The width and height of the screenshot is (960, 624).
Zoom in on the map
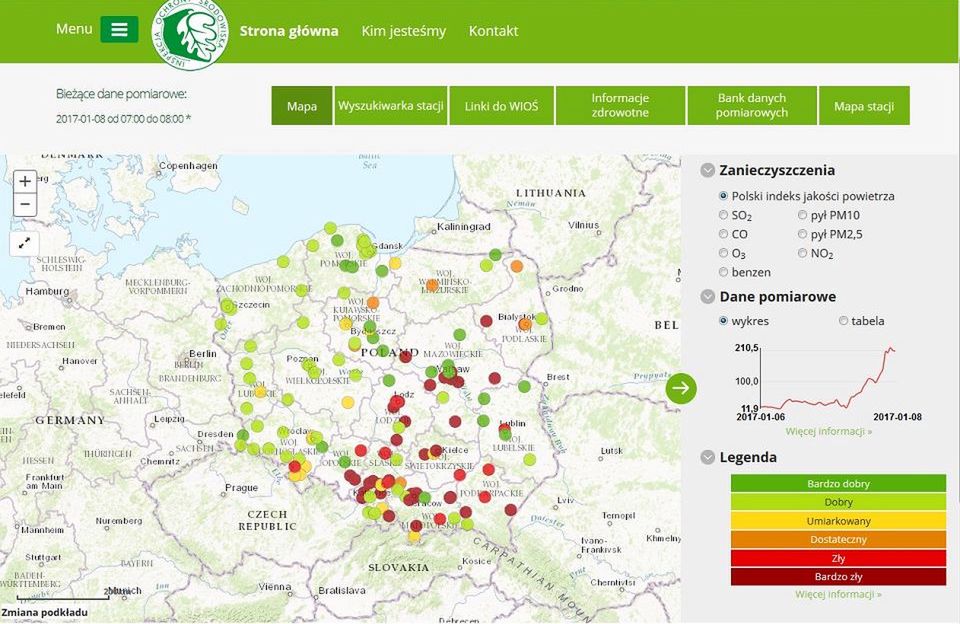[x=25, y=182]
